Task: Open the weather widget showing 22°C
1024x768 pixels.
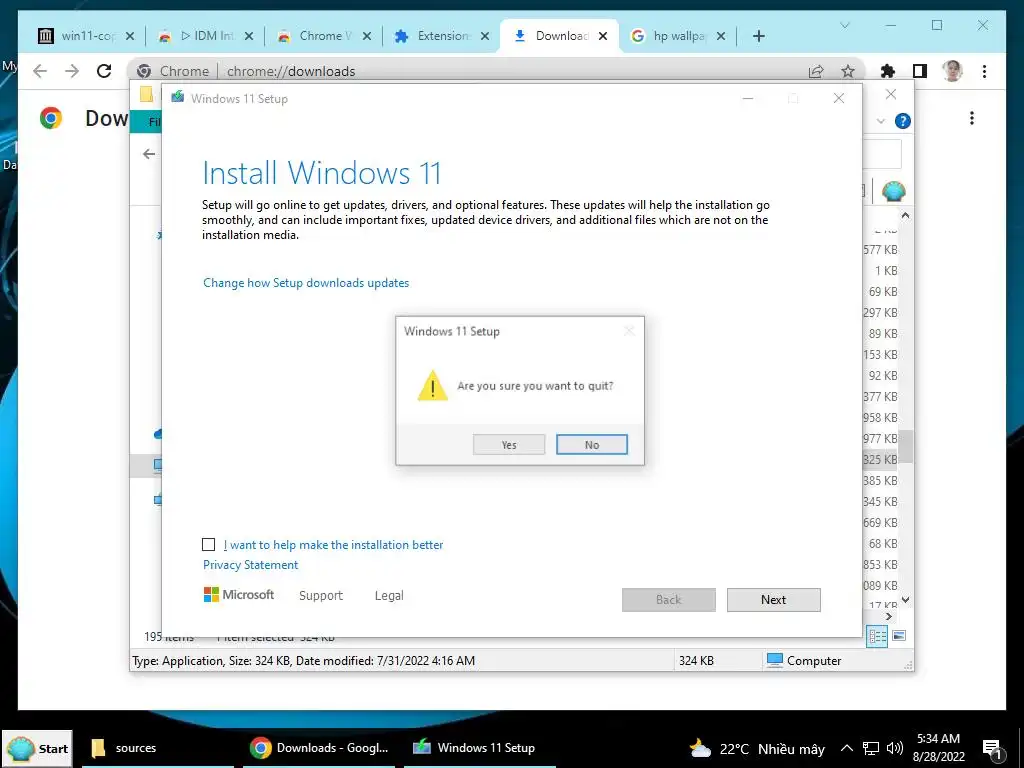Action: pyautogui.click(x=758, y=748)
